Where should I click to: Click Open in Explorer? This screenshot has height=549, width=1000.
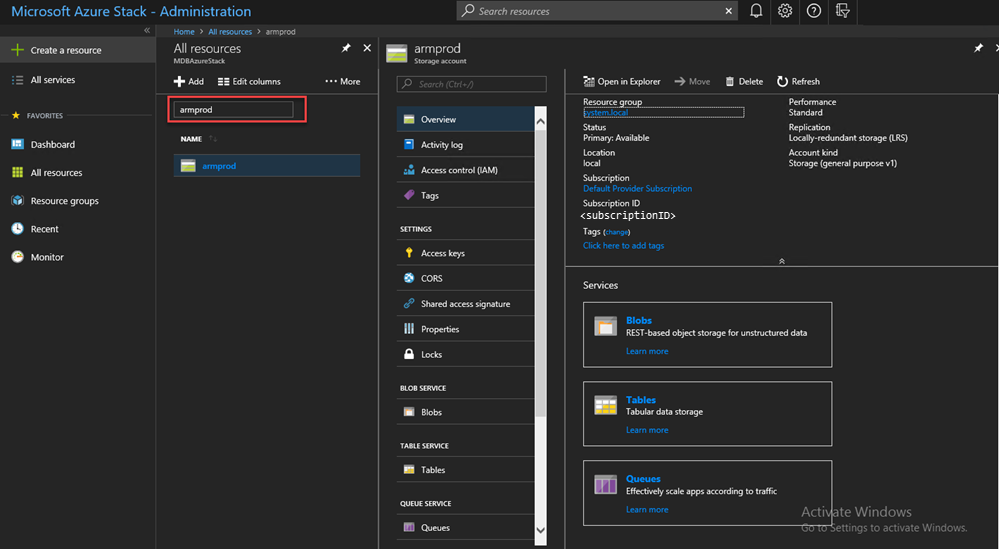[622, 81]
